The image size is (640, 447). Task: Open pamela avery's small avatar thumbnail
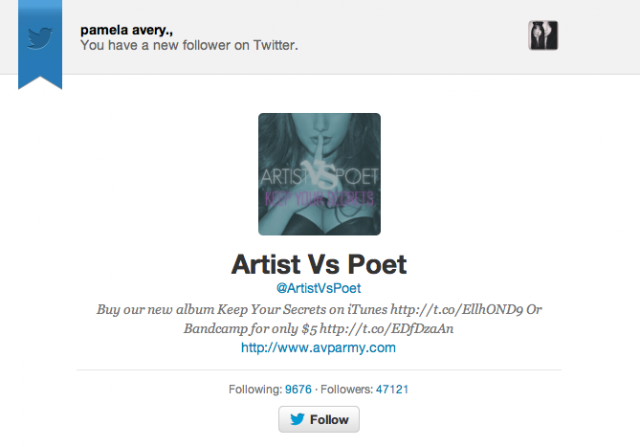pos(543,36)
